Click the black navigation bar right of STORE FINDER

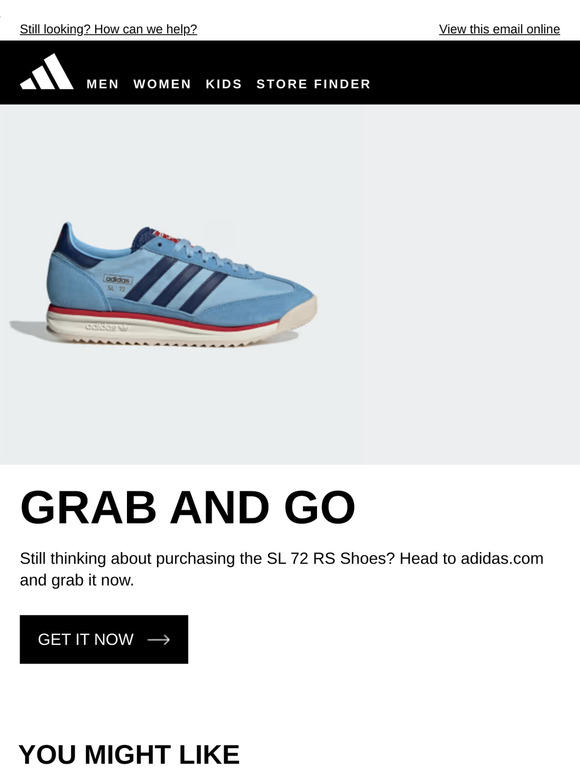(474, 73)
